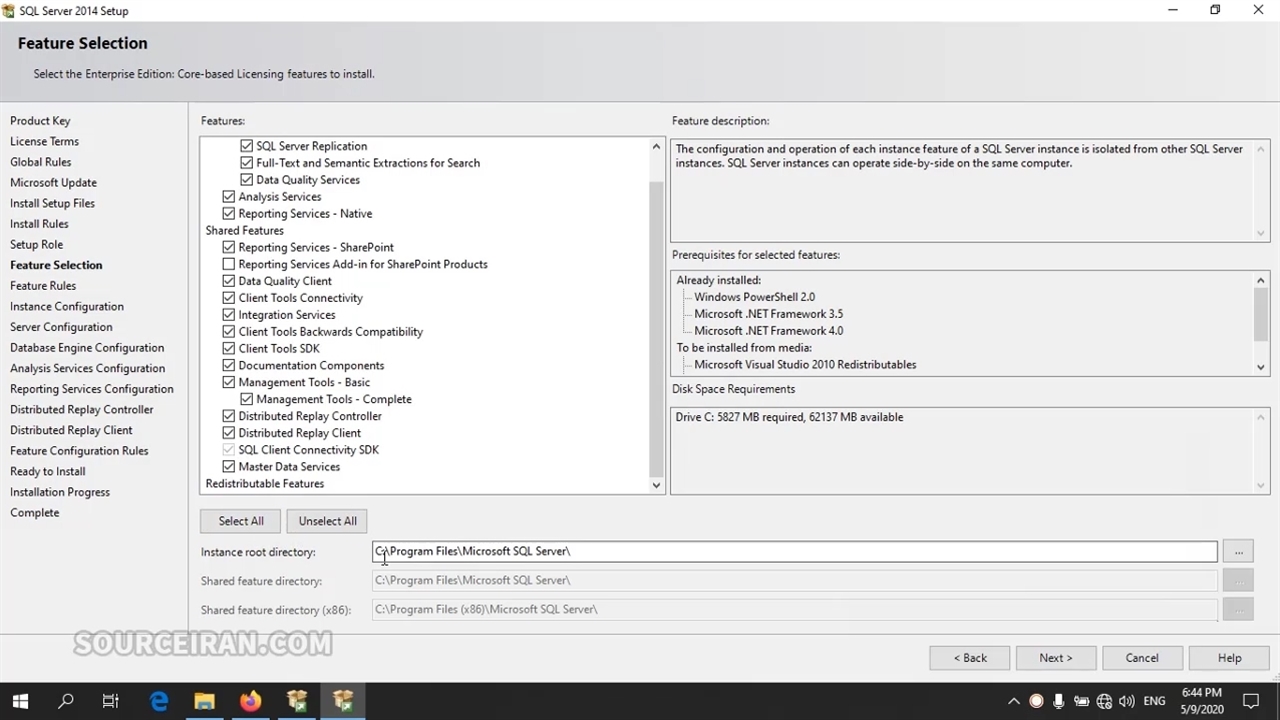
Task: Browse for instance root directory
Action: pos(1238,551)
